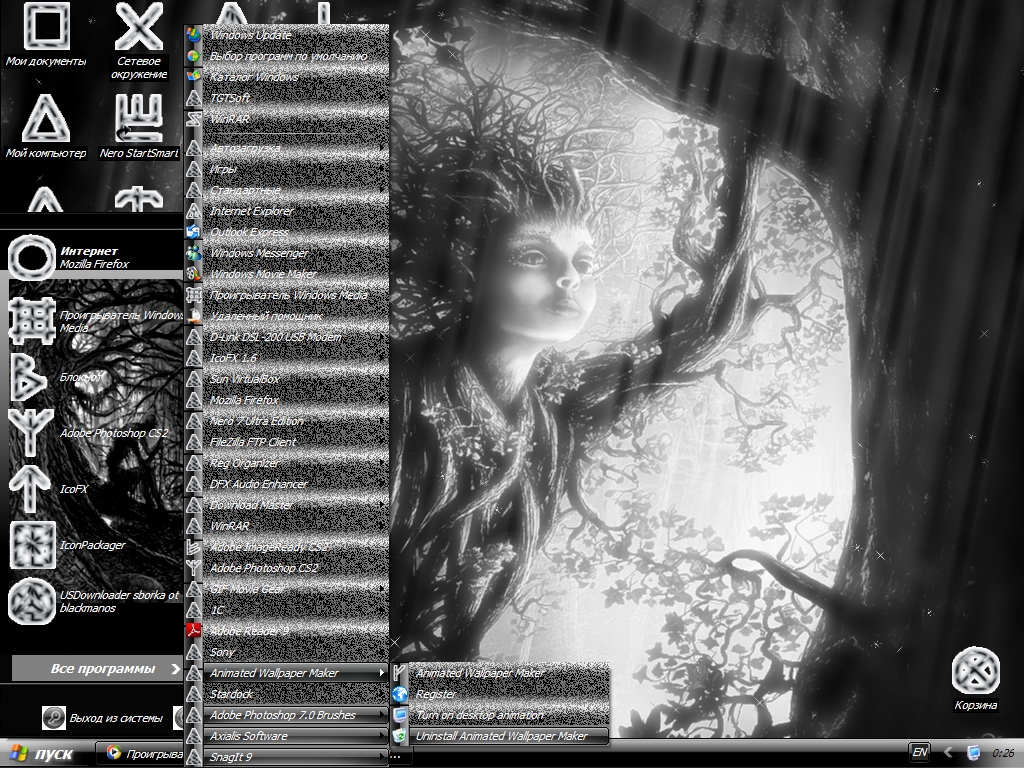Click the Adobe Reader 9 icon
Viewport: 1024px width, 768px height.
click(x=193, y=631)
